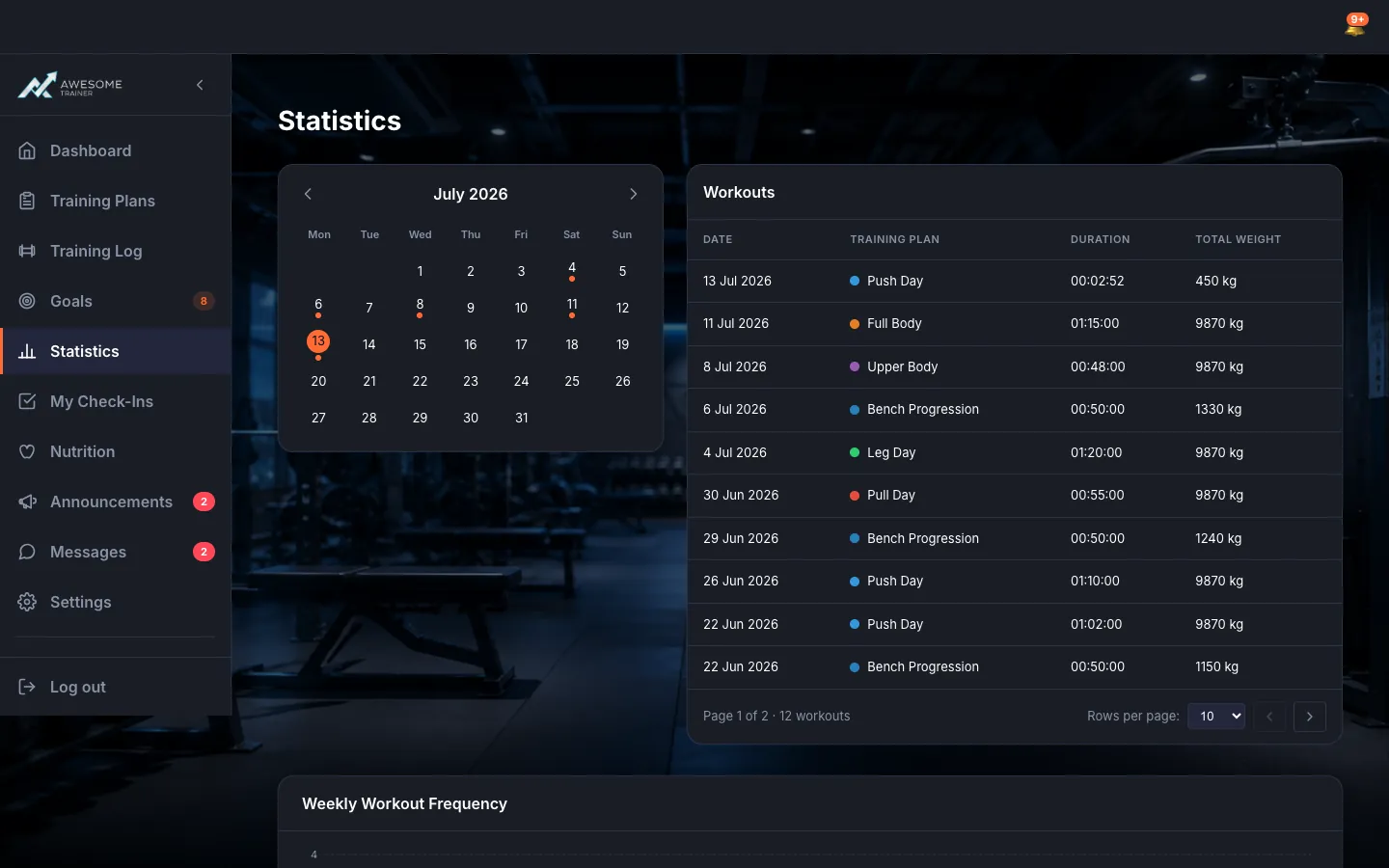Click the Settings gear icon
The width and height of the screenshot is (1389, 868).
click(x=27, y=602)
